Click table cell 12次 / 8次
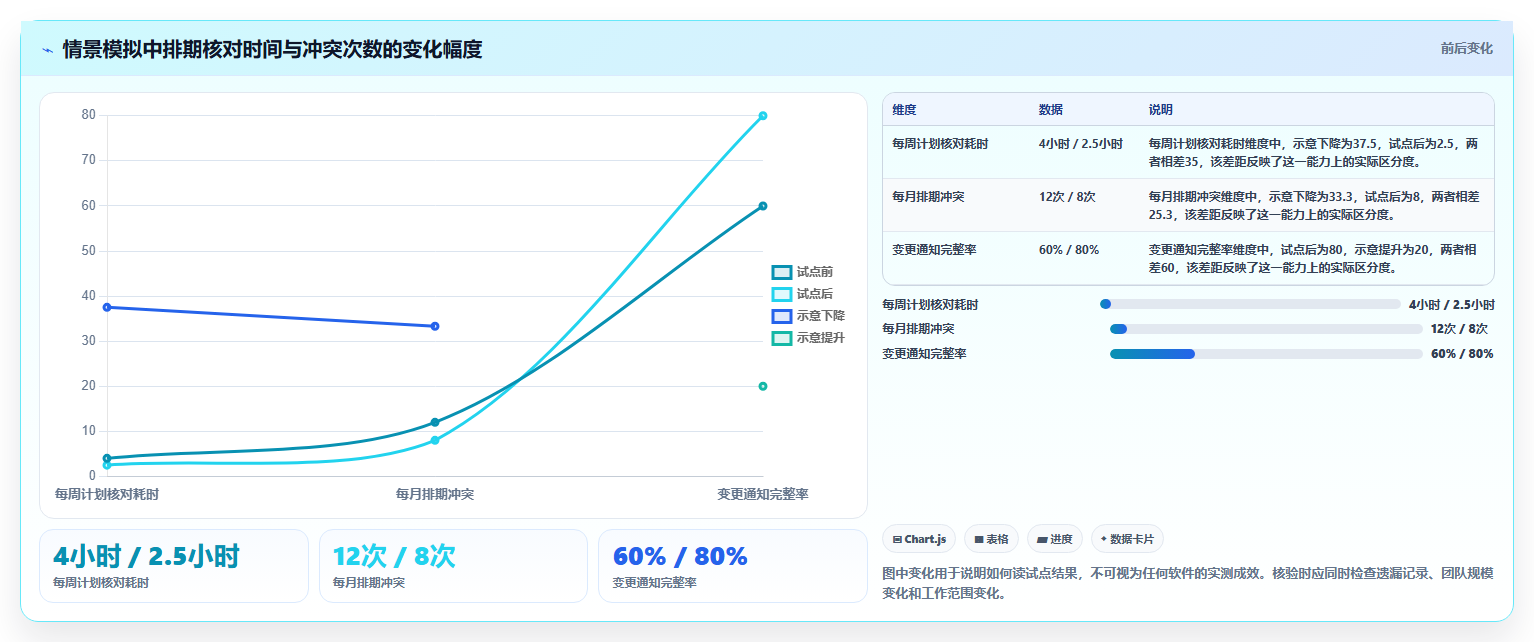Viewport: 1534px width, 642px height. [1067, 197]
